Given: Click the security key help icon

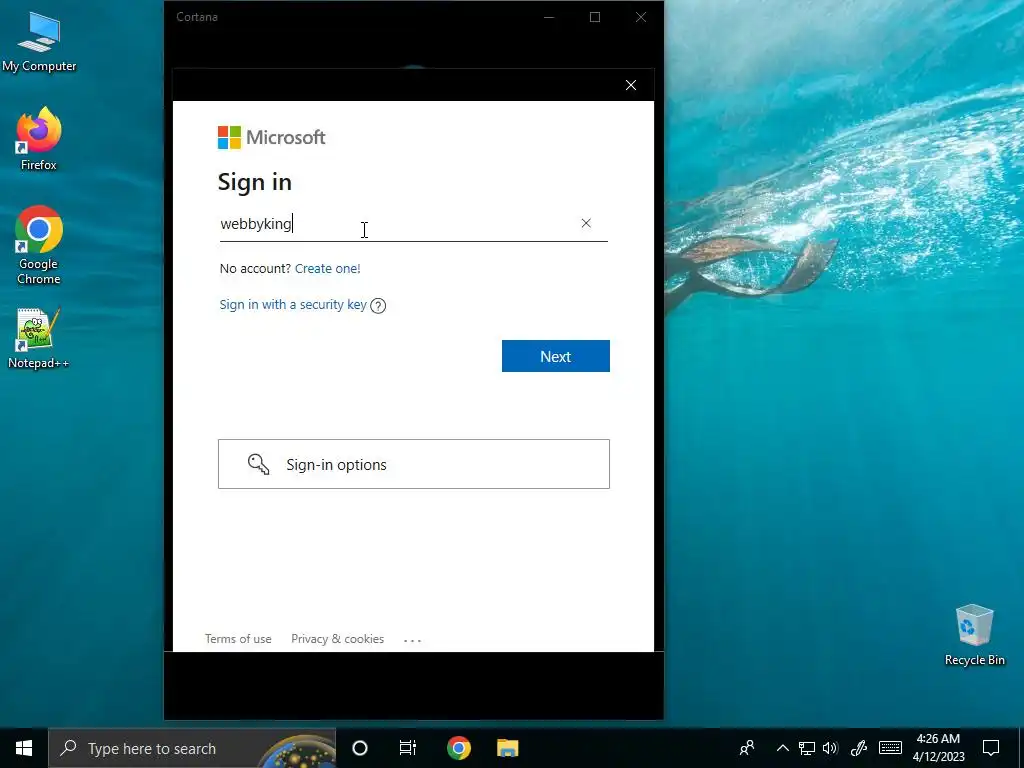Looking at the screenshot, I should (x=378, y=306).
